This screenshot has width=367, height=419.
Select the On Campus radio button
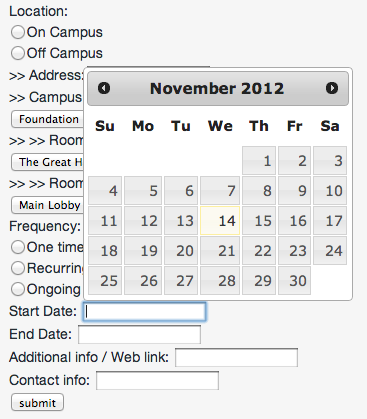[x=18, y=32]
